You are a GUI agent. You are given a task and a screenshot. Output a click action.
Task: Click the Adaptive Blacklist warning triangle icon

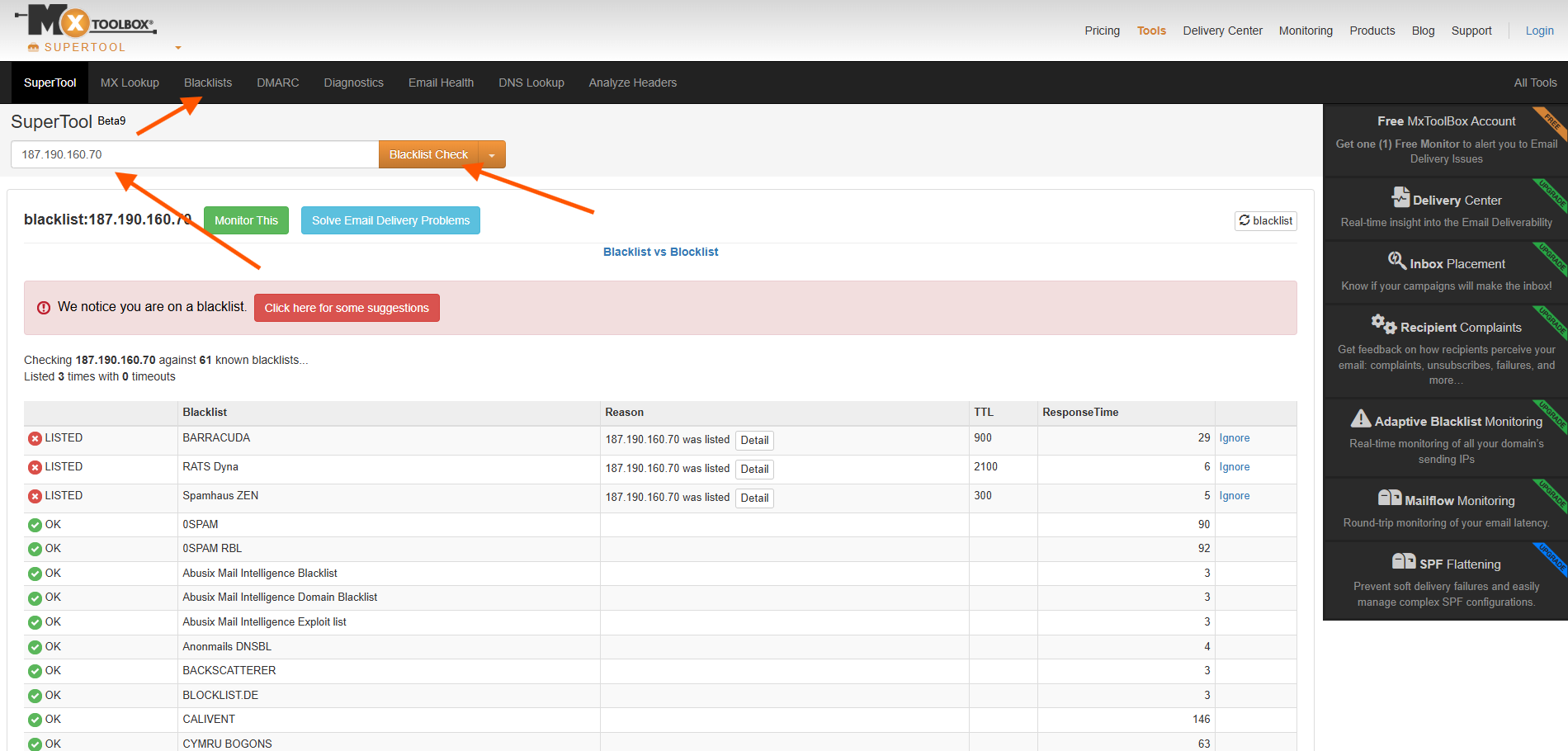point(1360,419)
